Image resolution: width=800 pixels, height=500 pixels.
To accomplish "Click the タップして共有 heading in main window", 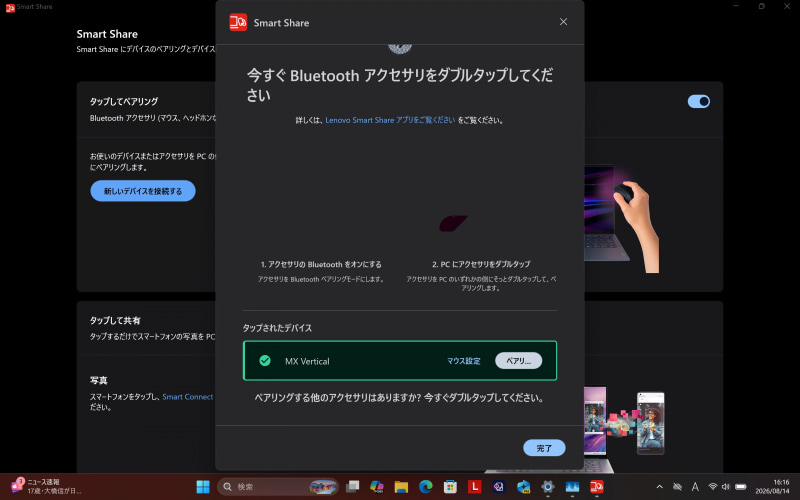I will (115, 320).
